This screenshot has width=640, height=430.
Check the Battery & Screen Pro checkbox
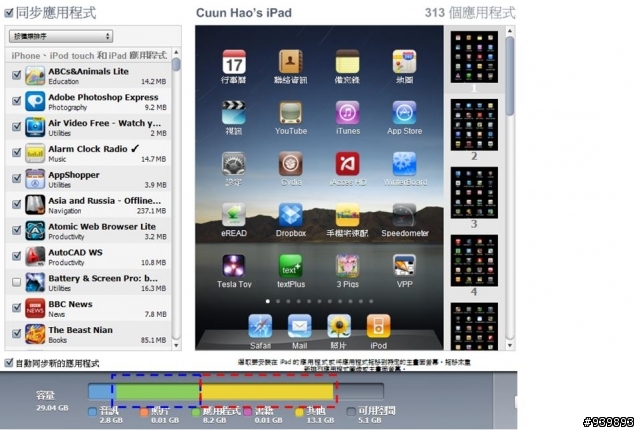pos(16,282)
